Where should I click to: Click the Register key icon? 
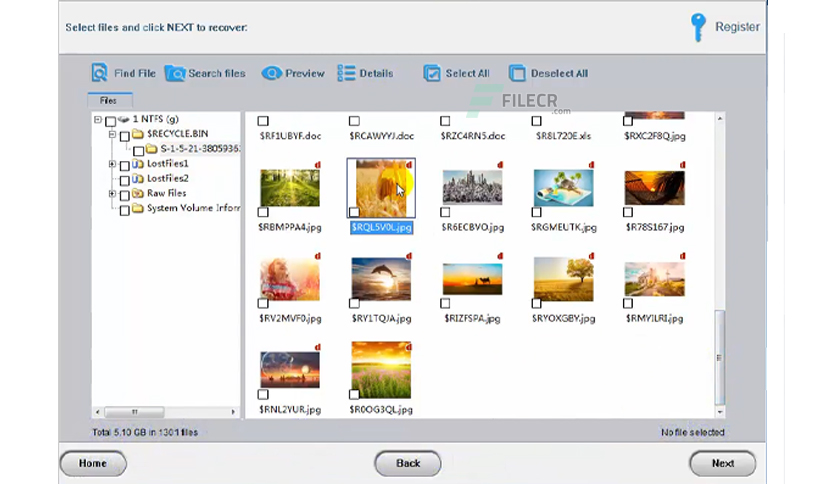[x=698, y=27]
